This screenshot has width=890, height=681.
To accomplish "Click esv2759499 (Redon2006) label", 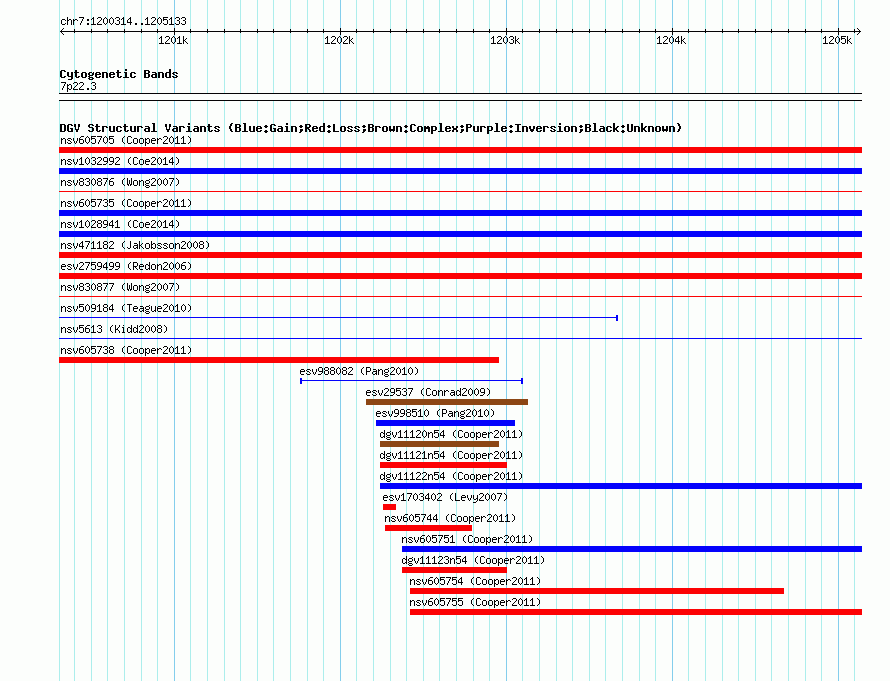I will click(x=126, y=266).
